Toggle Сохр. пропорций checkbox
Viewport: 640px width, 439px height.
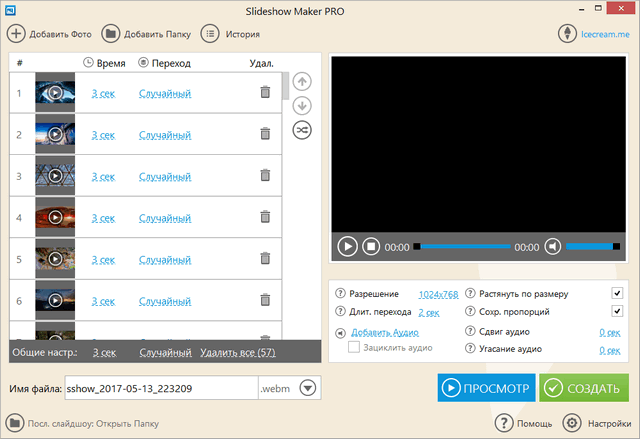[x=617, y=312]
